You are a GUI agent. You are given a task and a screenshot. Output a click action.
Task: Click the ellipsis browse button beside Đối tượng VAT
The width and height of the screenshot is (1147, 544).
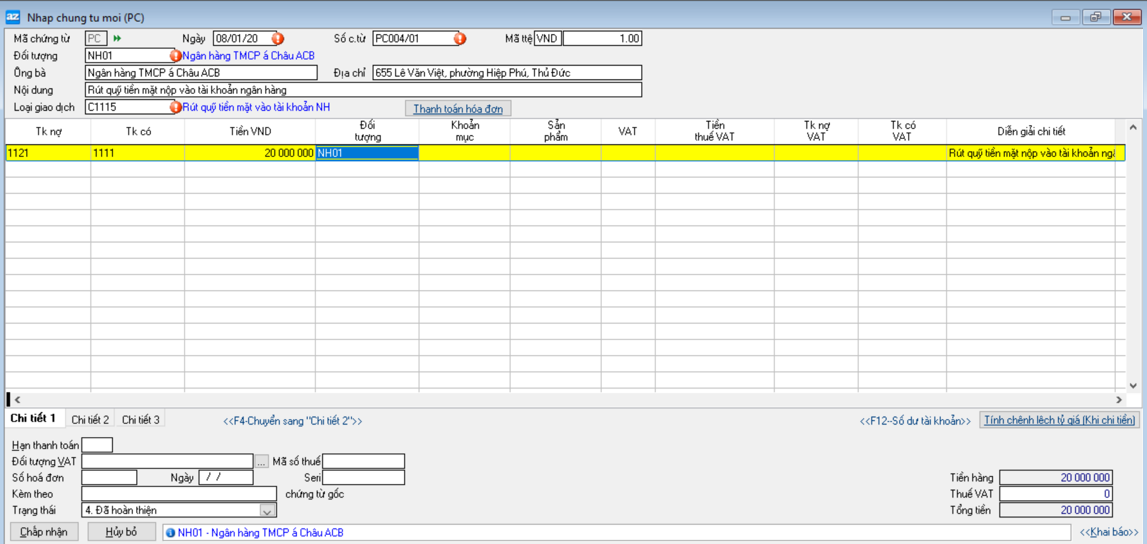(x=262, y=462)
